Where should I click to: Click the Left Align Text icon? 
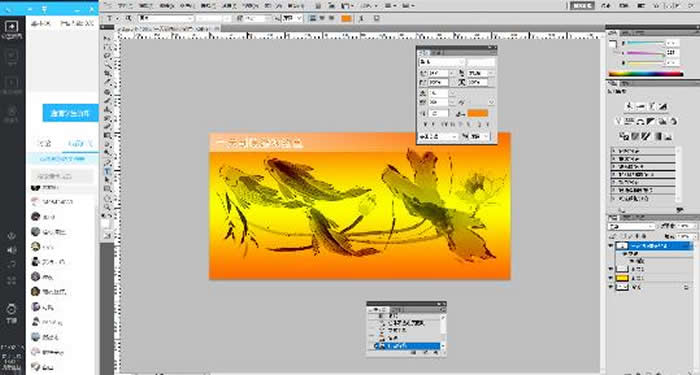click(x=312, y=18)
